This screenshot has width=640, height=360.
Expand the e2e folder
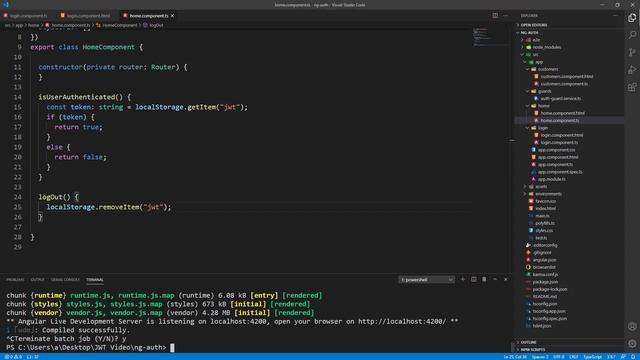pos(536,40)
